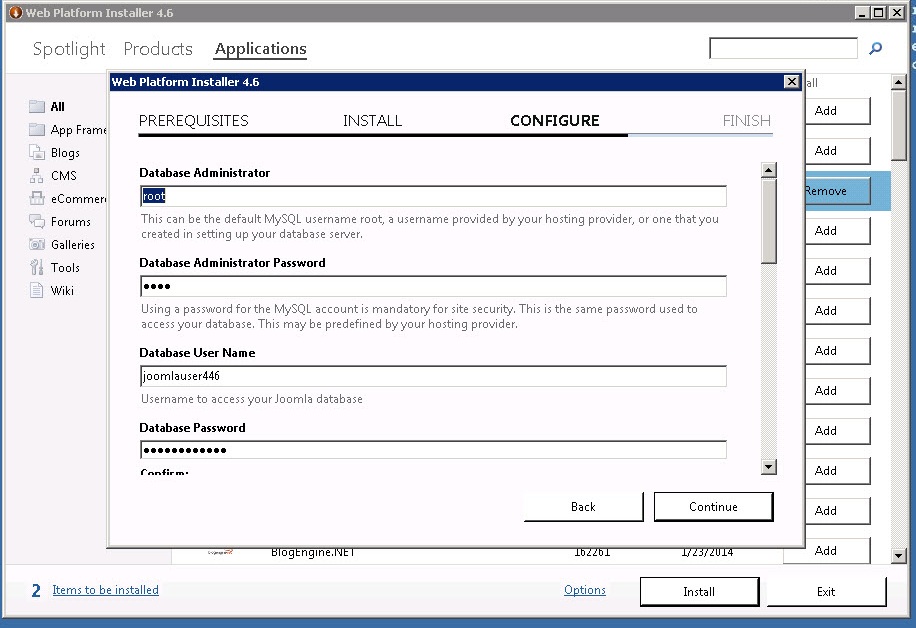Select the Wiki category
The width and height of the screenshot is (916, 628).
62,290
